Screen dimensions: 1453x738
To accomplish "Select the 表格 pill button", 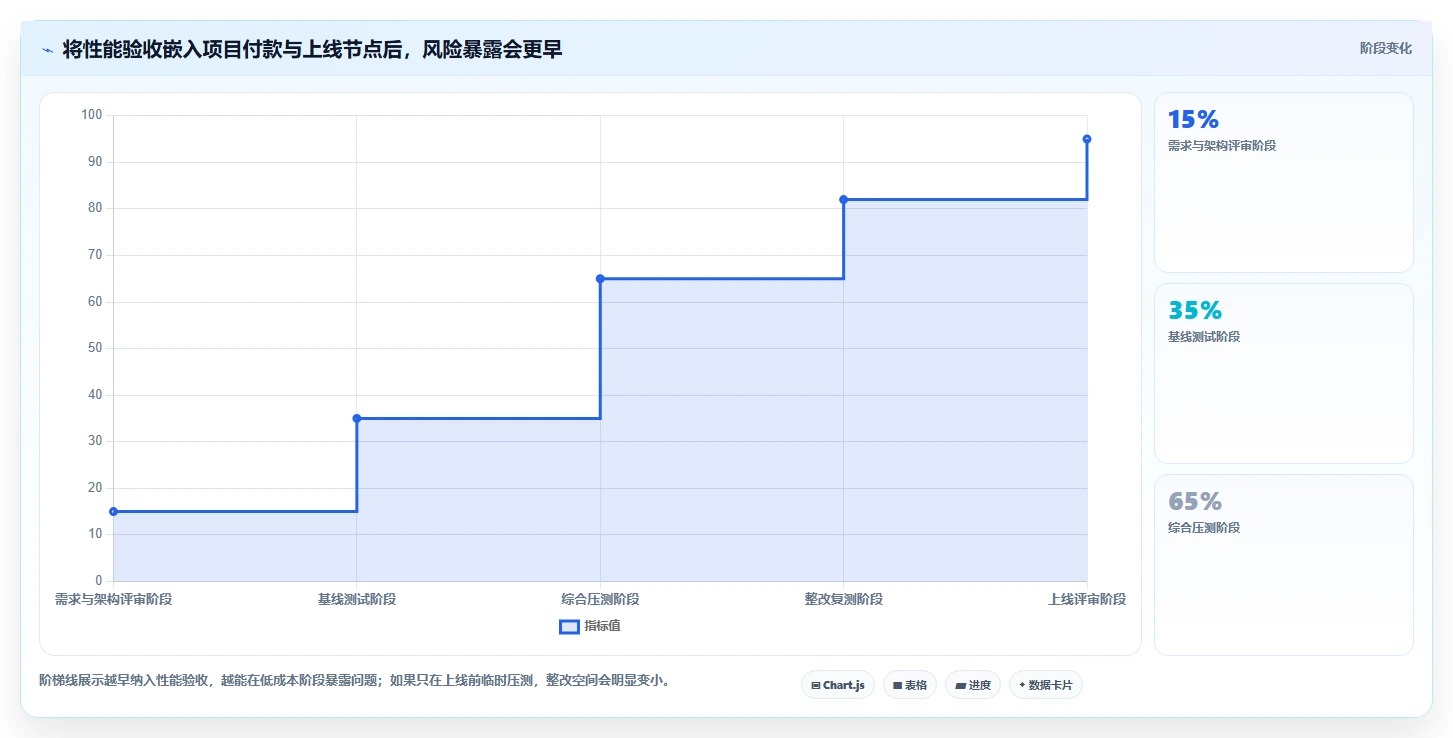I will 910,685.
